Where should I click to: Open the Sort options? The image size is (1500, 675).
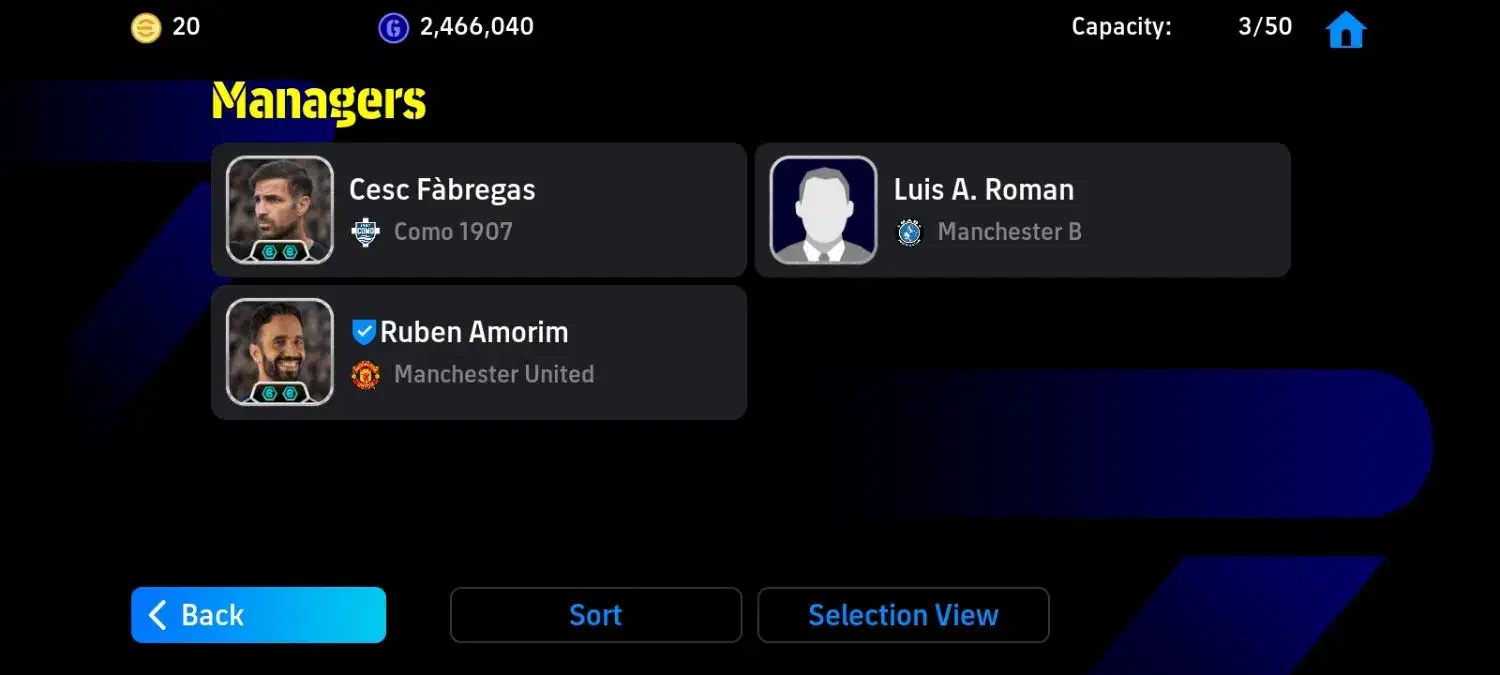point(596,615)
